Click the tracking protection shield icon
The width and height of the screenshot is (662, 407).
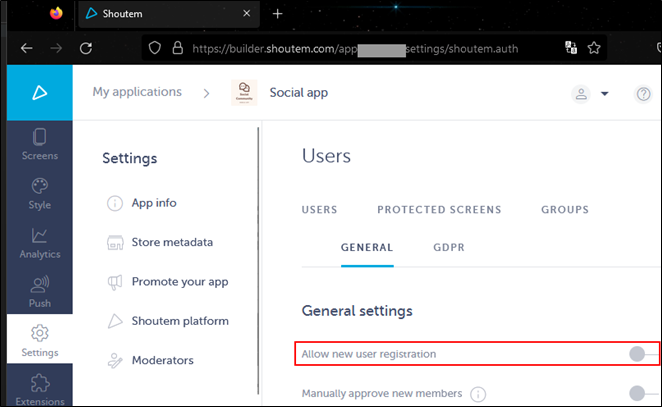tap(155, 49)
